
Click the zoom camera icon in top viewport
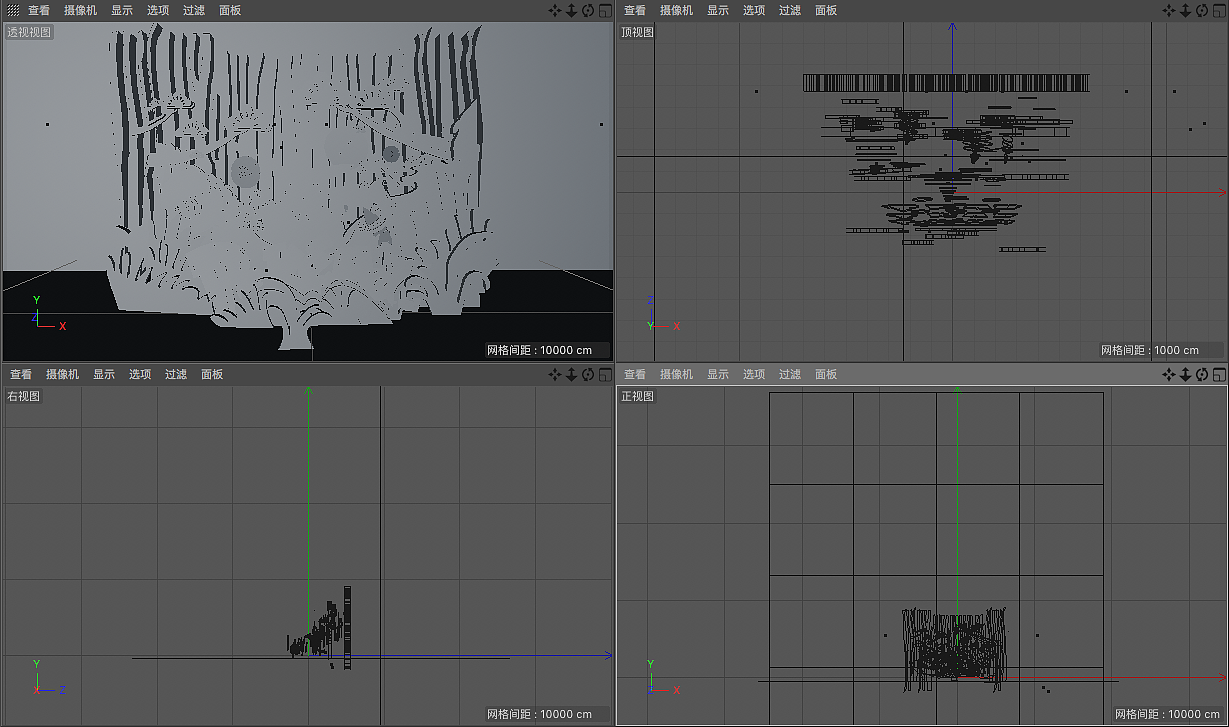[x=1185, y=11]
